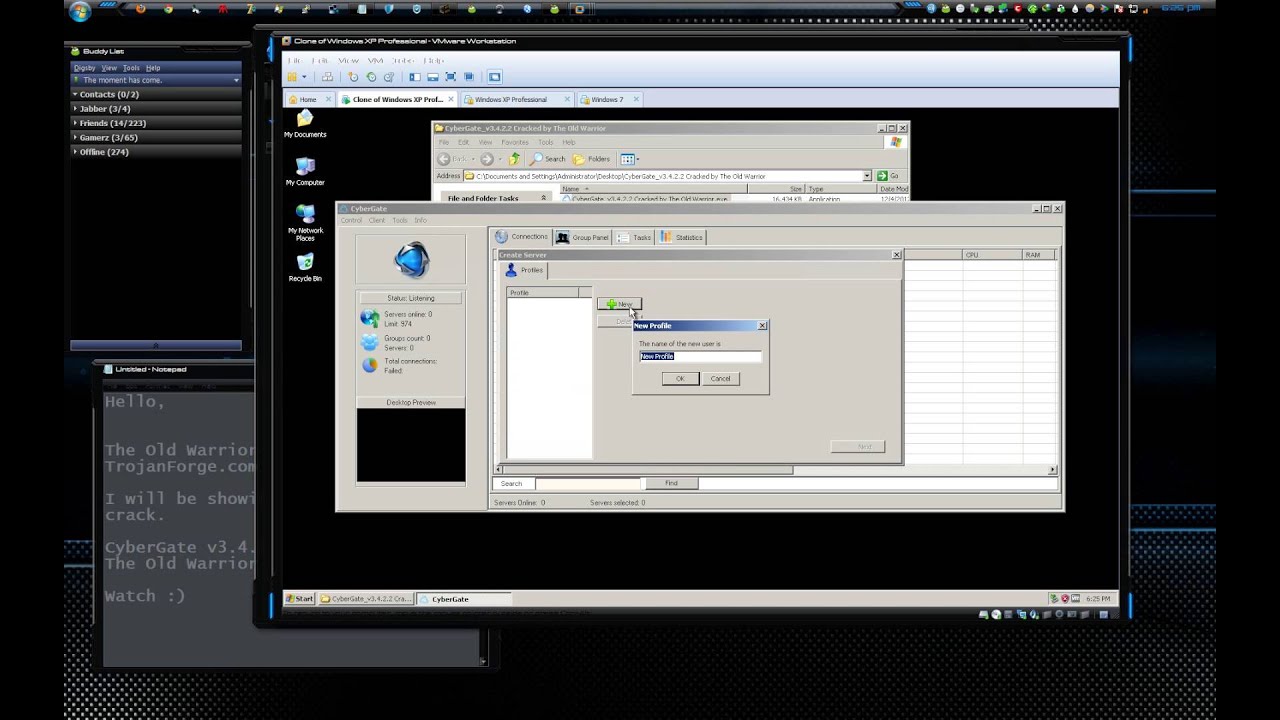
Task: Click the horizontal scrollbar in CyberGate list
Action: coord(775,469)
